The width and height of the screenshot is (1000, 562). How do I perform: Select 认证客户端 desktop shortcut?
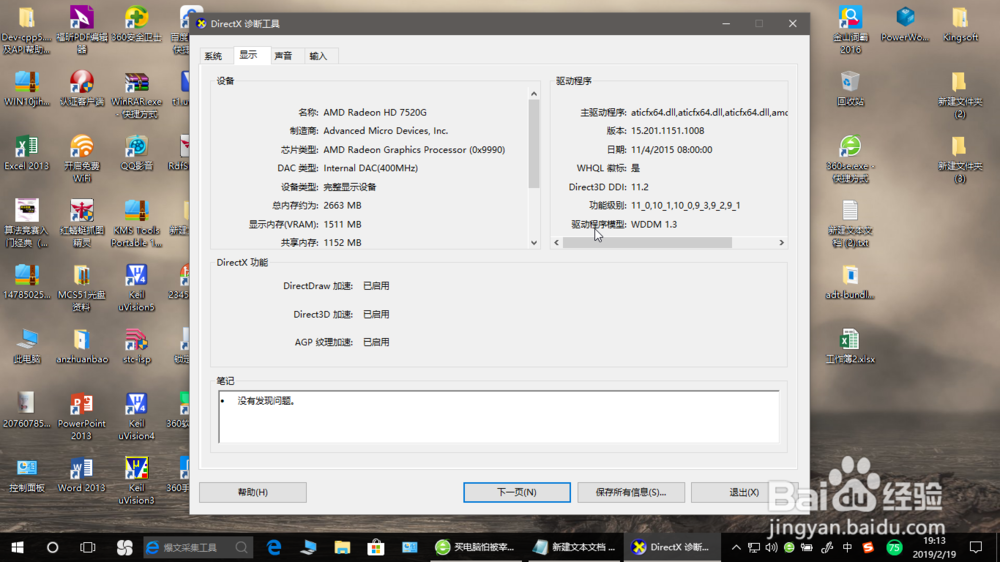[82, 89]
